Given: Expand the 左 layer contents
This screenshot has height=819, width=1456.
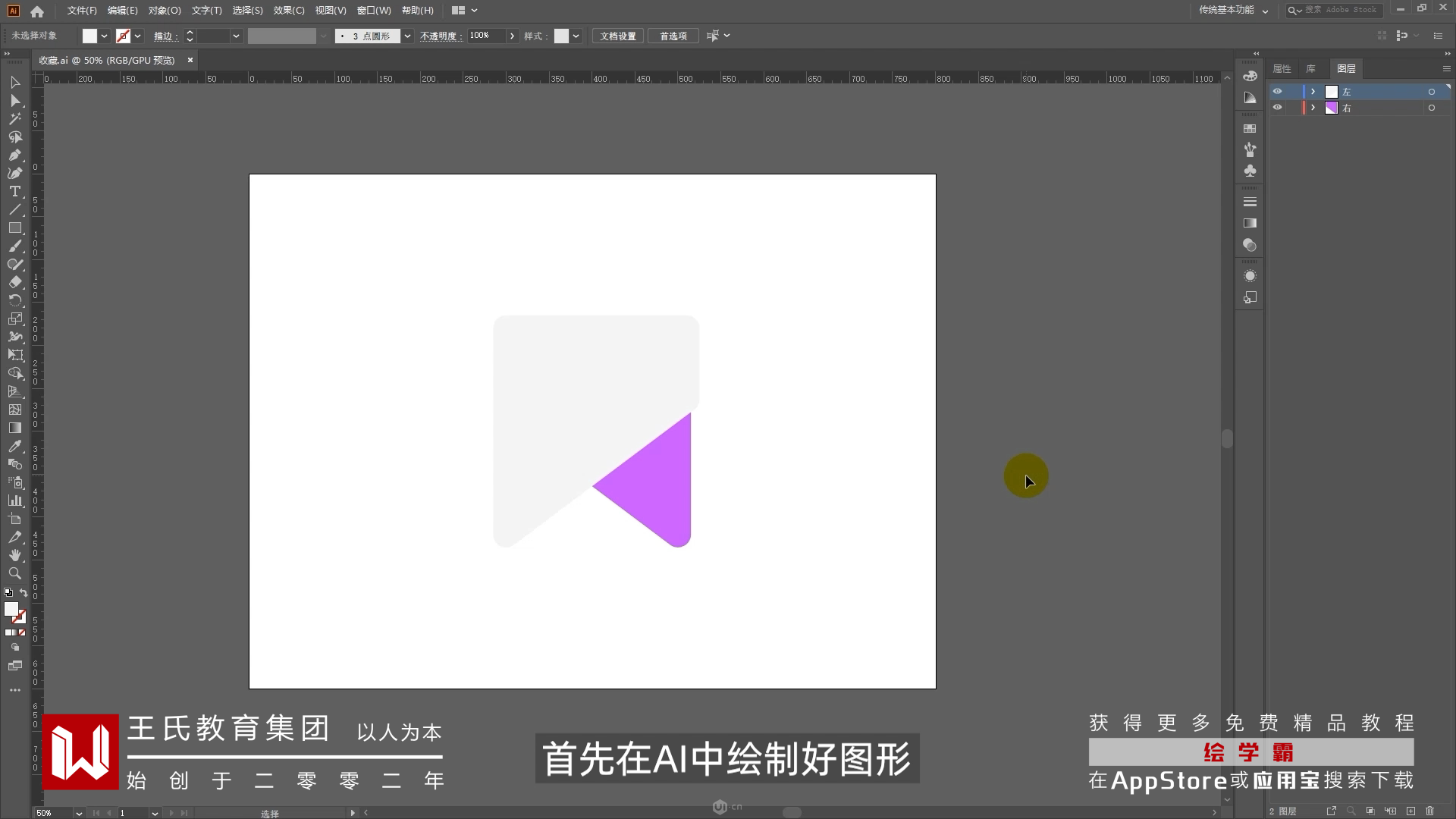Looking at the screenshot, I should [x=1313, y=92].
